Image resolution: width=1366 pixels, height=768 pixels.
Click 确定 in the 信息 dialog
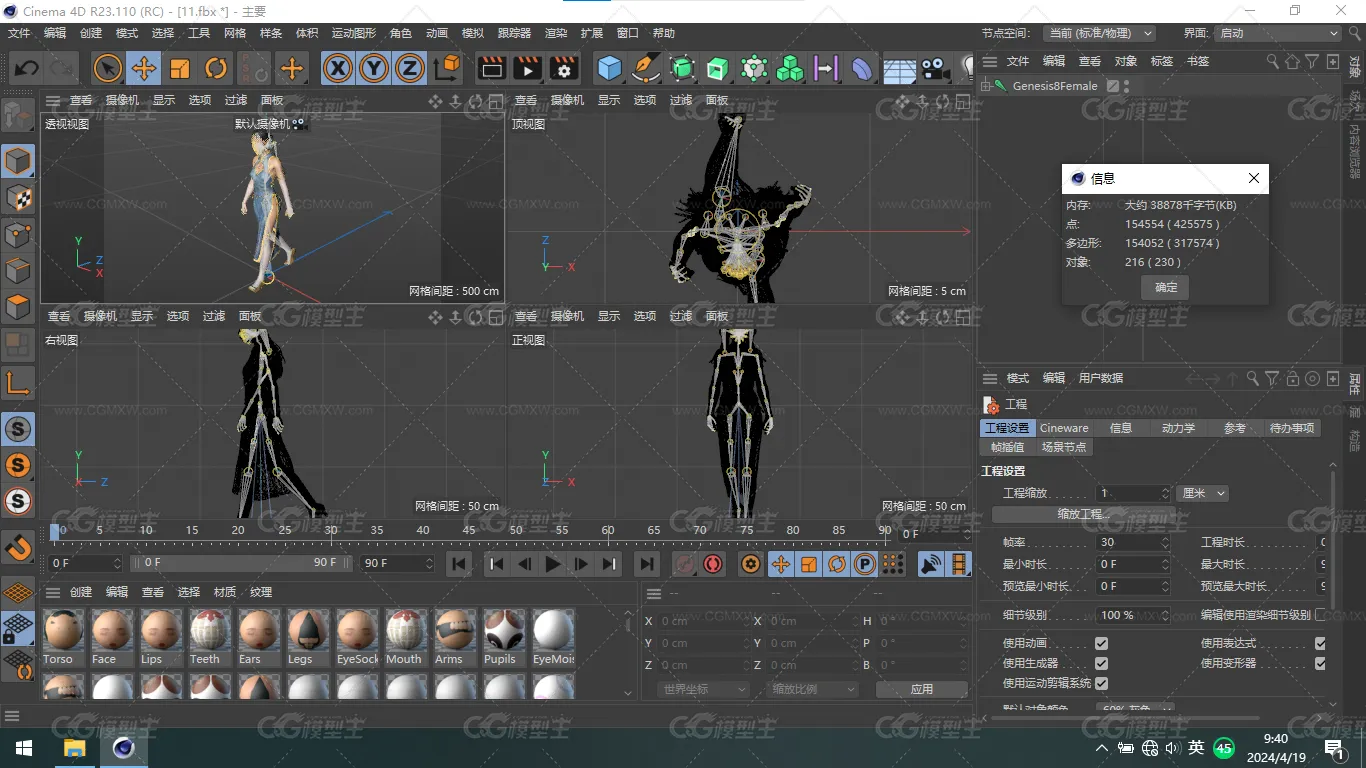(x=1166, y=287)
